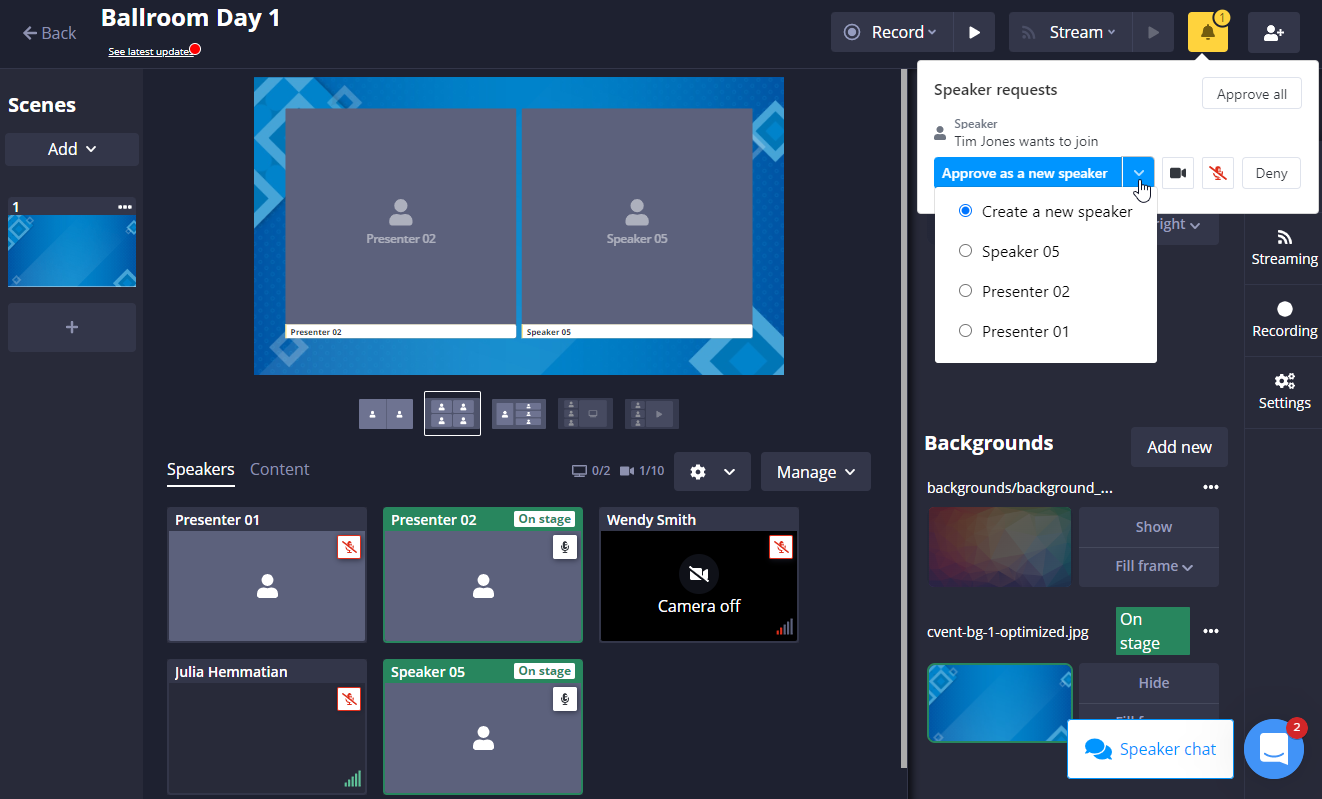Open the Streaming sidebar panel
Image resolution: width=1322 pixels, height=799 pixels.
(1284, 247)
